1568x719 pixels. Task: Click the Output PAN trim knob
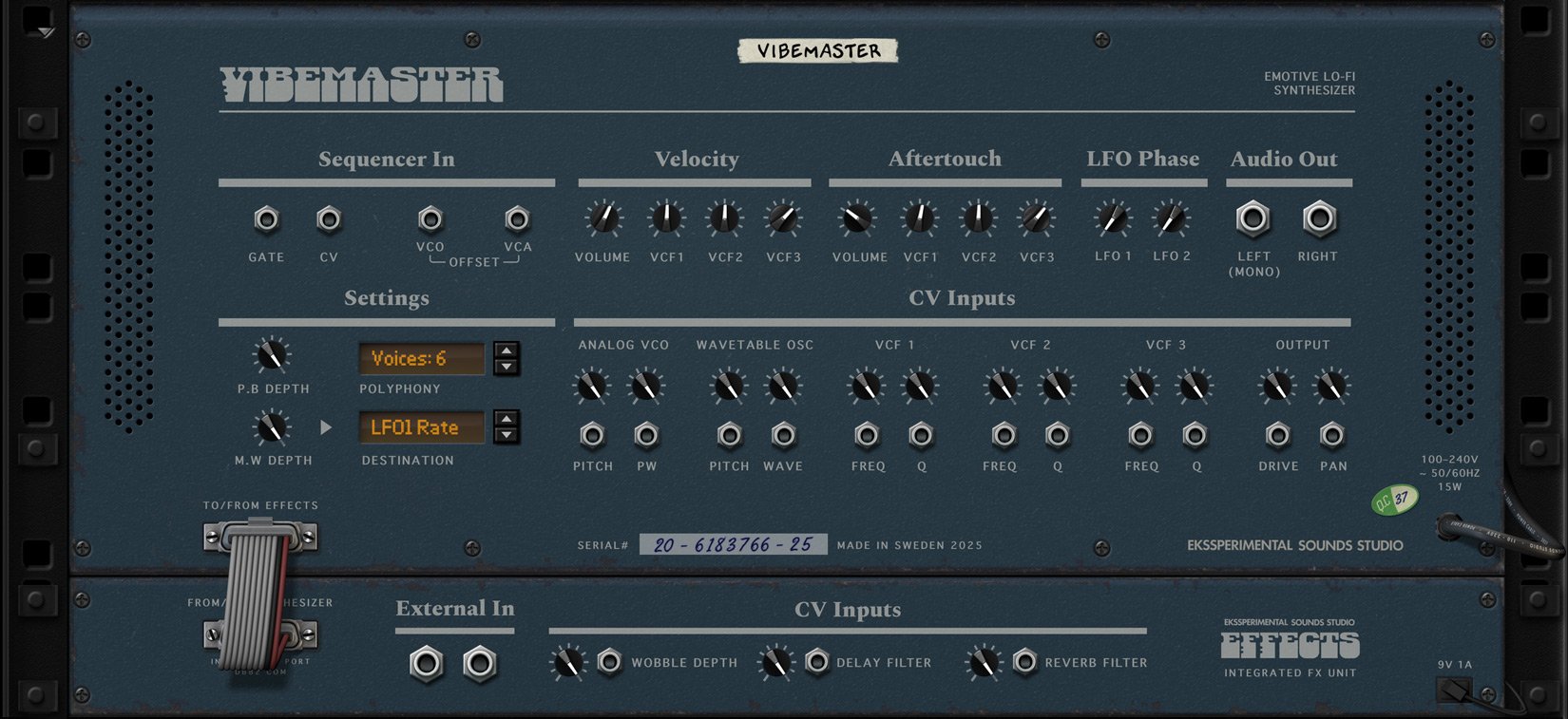click(x=1331, y=387)
